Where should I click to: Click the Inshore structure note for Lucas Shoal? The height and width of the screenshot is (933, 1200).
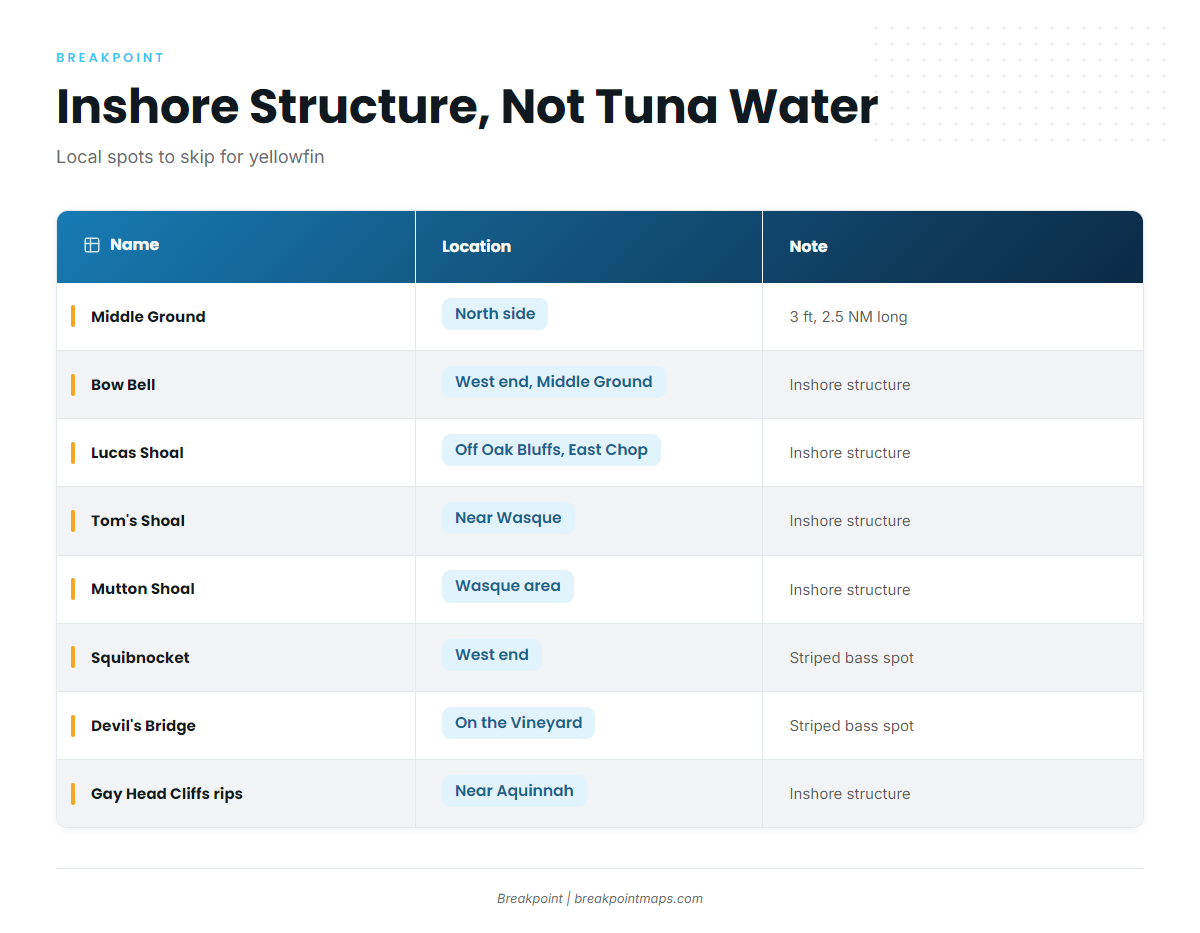(x=850, y=453)
